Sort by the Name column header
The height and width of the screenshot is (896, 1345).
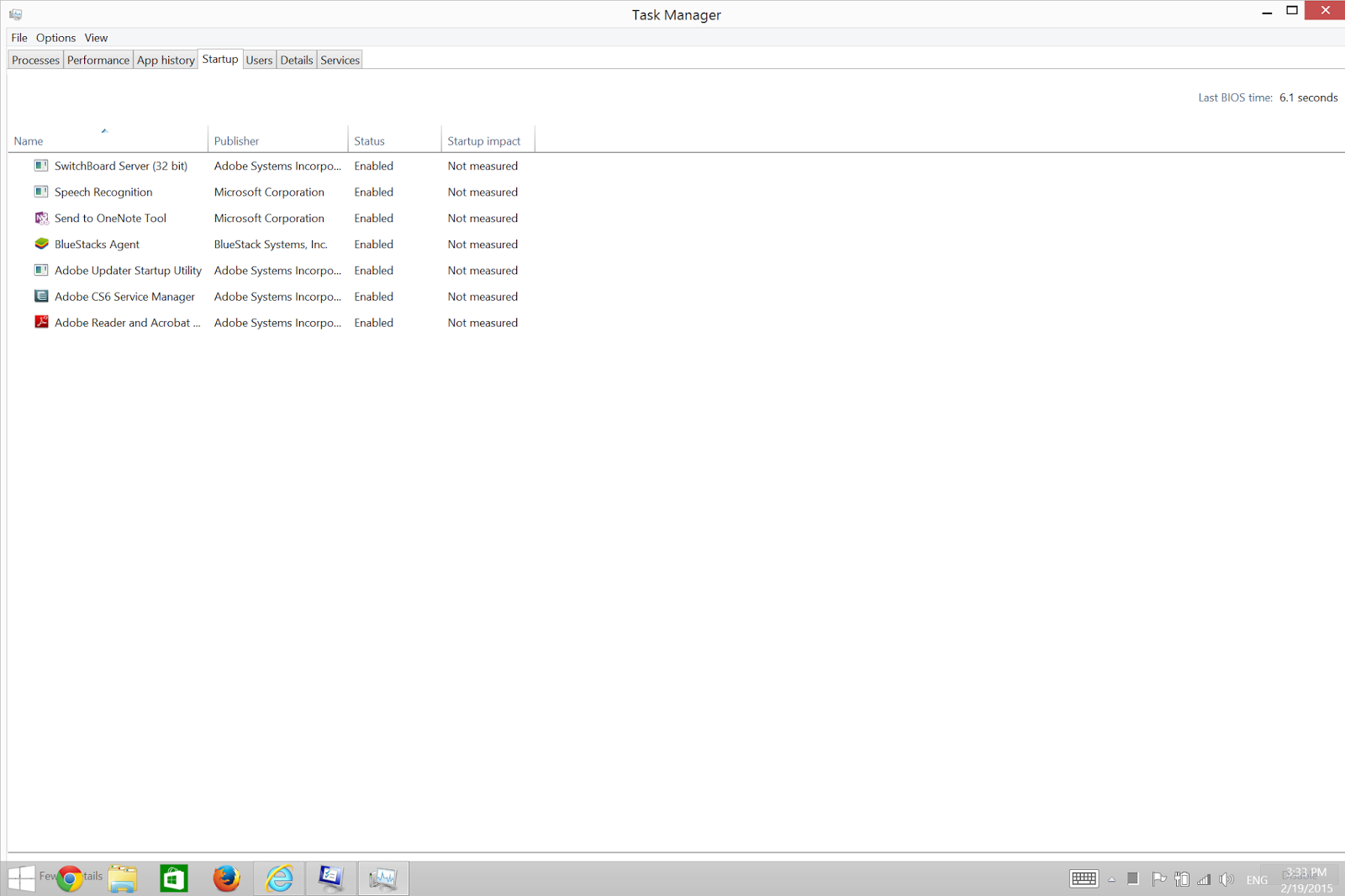(x=108, y=140)
